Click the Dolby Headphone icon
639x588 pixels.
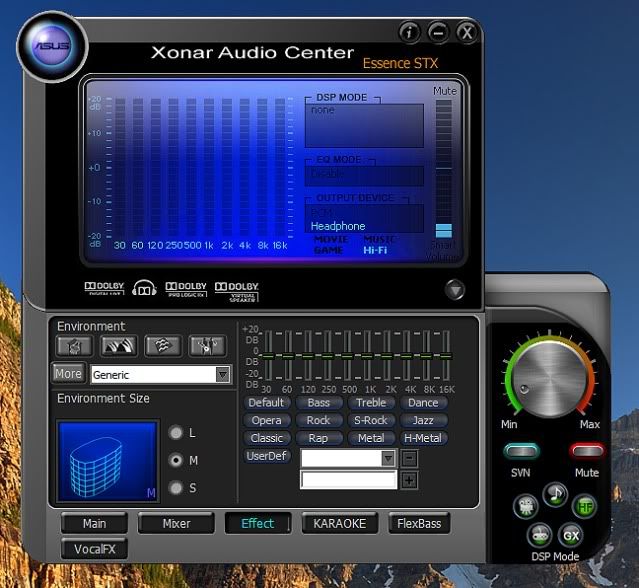[144, 288]
